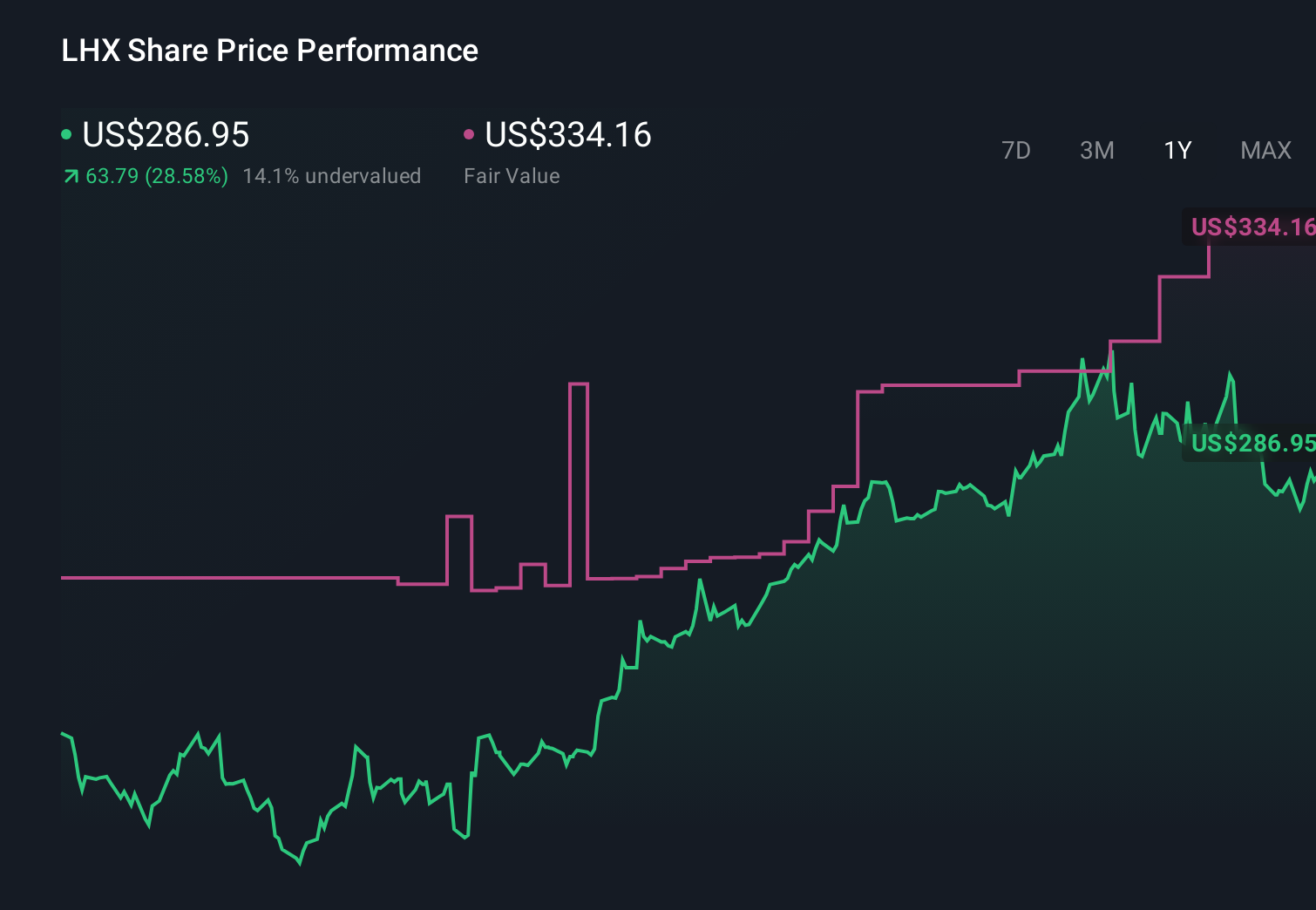Click the LHX Share Price Performance title

pyautogui.click(x=269, y=51)
